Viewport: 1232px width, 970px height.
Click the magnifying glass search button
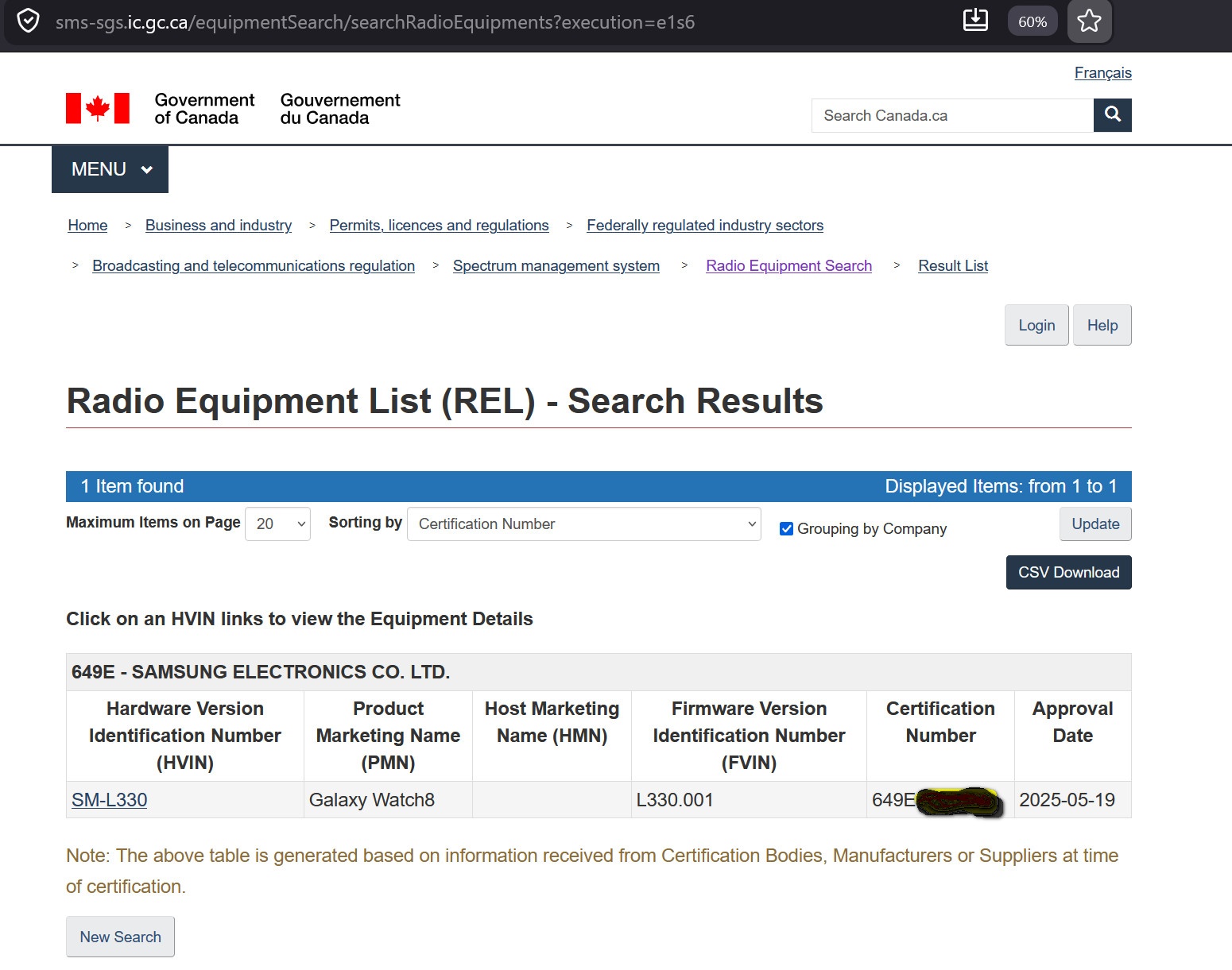coord(1113,115)
